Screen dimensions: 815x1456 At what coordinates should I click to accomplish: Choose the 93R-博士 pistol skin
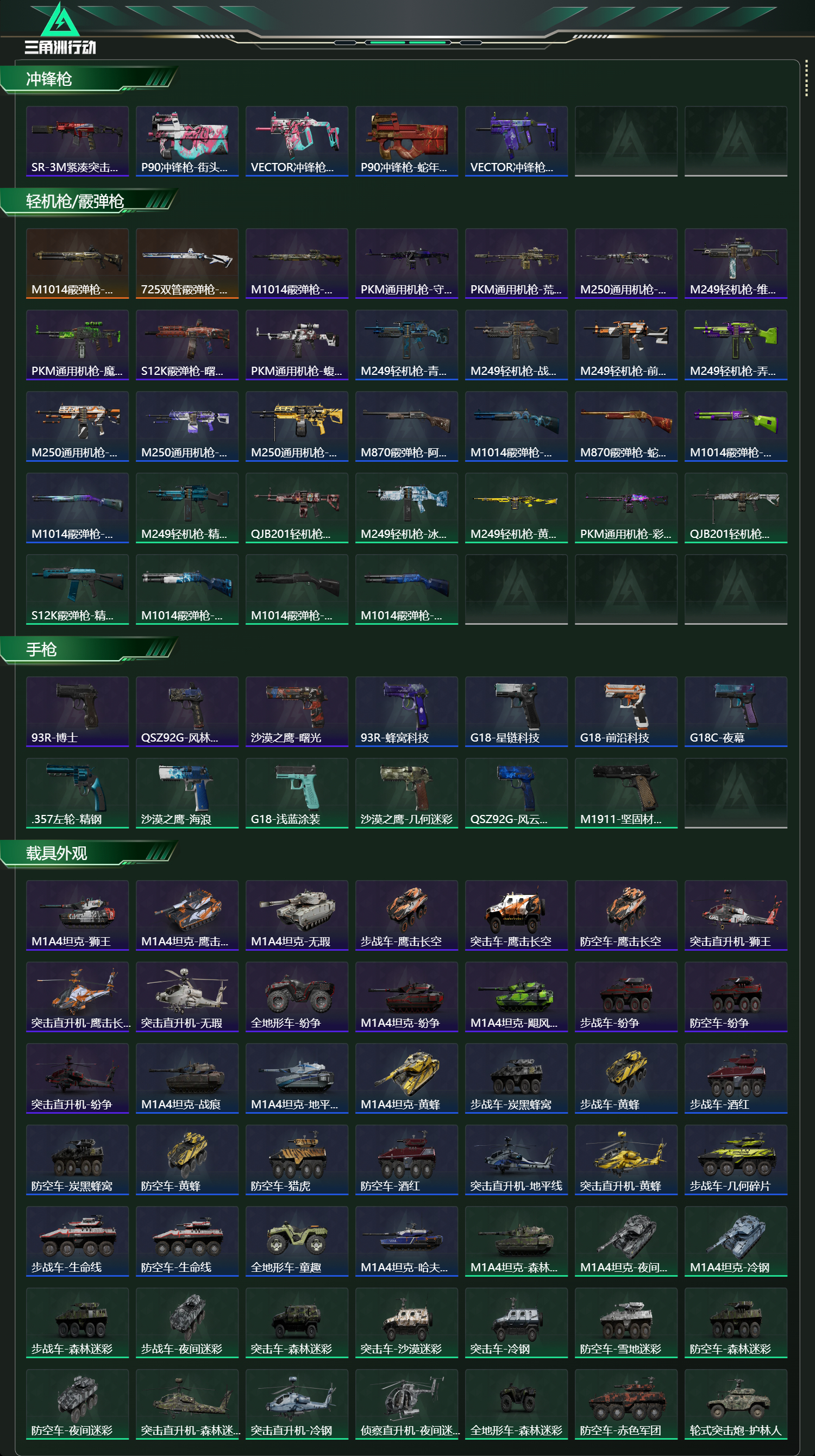click(78, 712)
